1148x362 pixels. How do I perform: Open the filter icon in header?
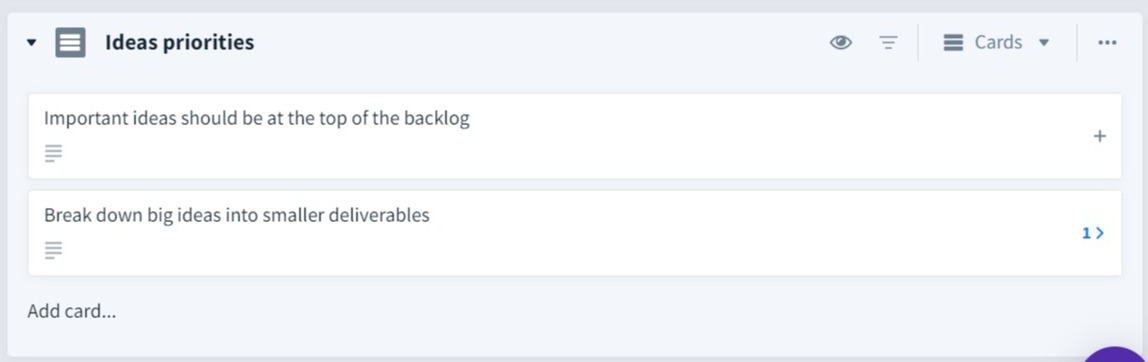[x=888, y=43]
